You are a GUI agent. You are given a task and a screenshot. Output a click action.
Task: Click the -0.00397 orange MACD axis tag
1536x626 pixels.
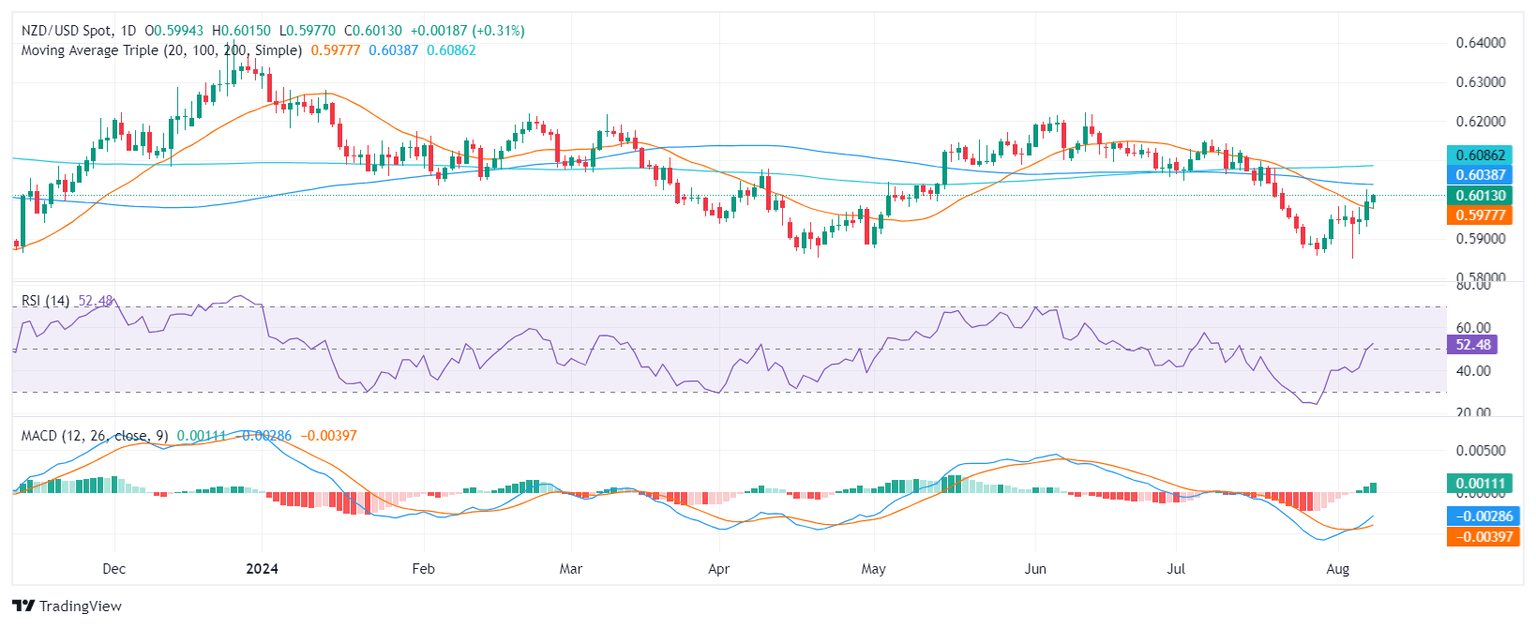coord(1483,536)
